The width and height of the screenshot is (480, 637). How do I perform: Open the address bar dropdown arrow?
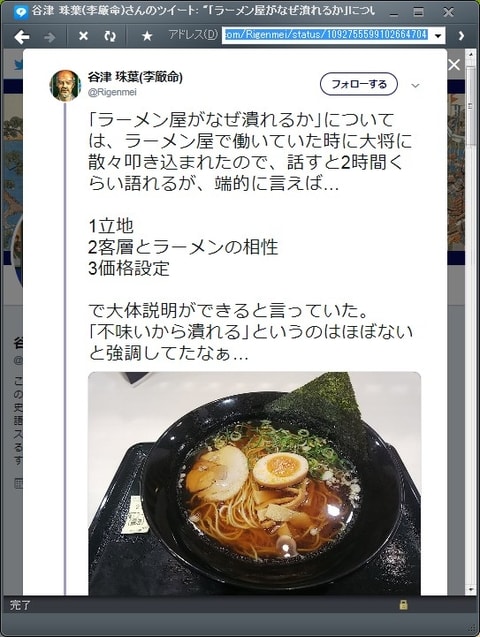tap(438, 36)
